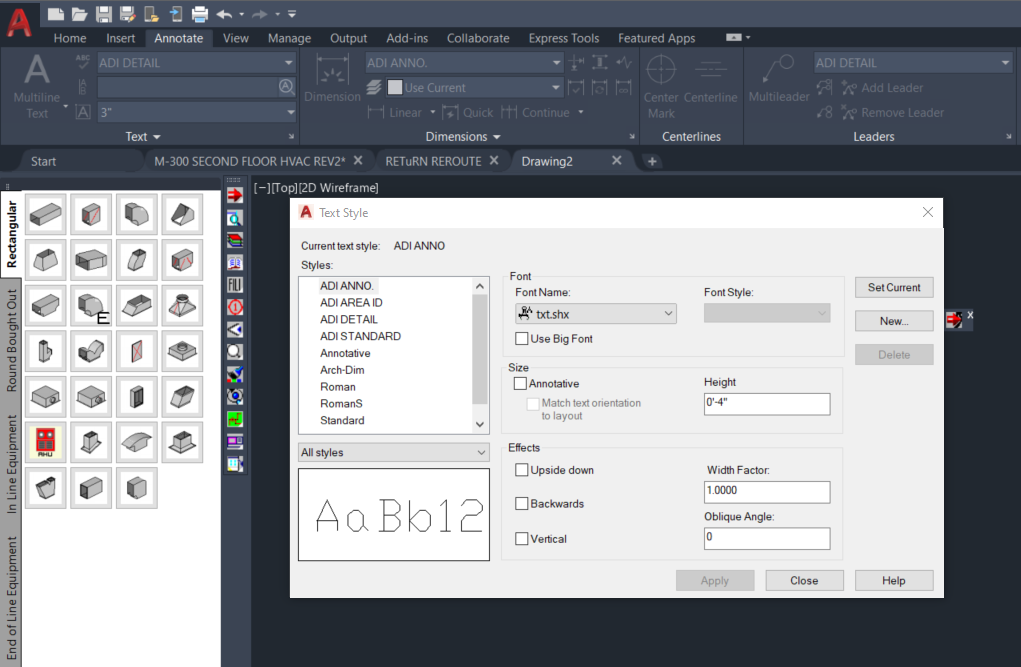This screenshot has height=667, width=1021.
Task: Open the M-300 SECOND FLOOR HVAC REV2 drawing tab
Action: [250, 160]
